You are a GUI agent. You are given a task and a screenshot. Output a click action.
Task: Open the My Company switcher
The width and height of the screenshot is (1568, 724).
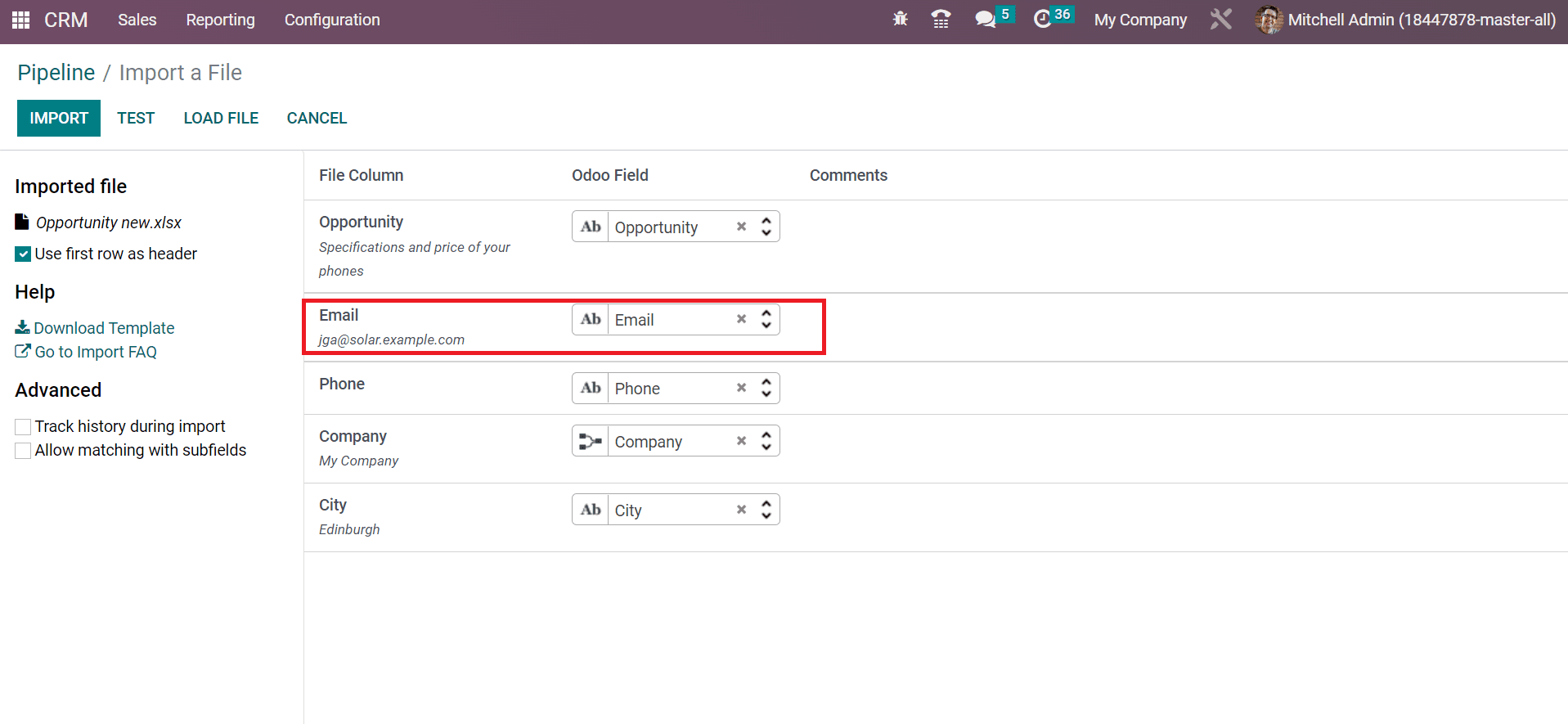click(1140, 20)
